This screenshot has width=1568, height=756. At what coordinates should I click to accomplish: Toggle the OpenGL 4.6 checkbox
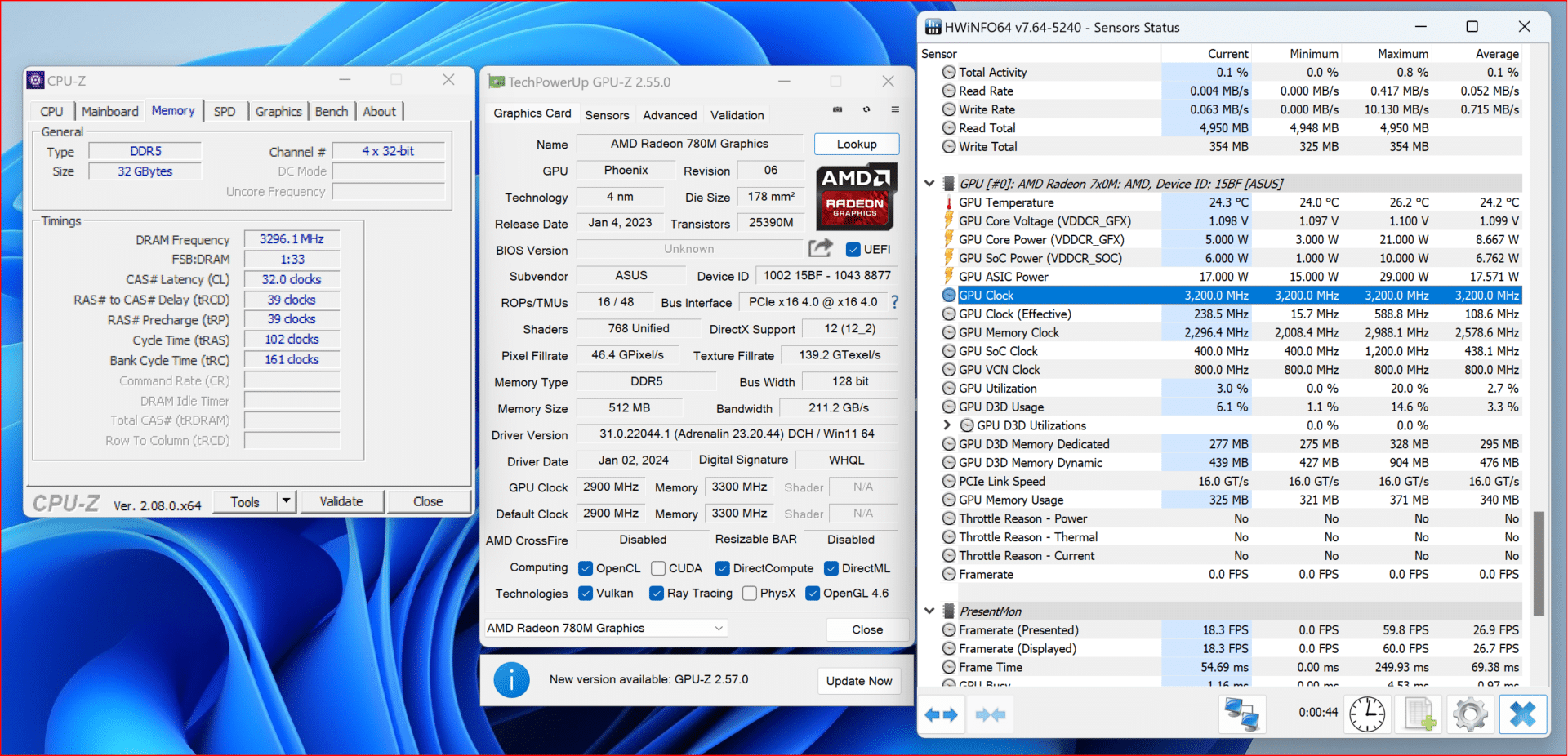coord(813,594)
